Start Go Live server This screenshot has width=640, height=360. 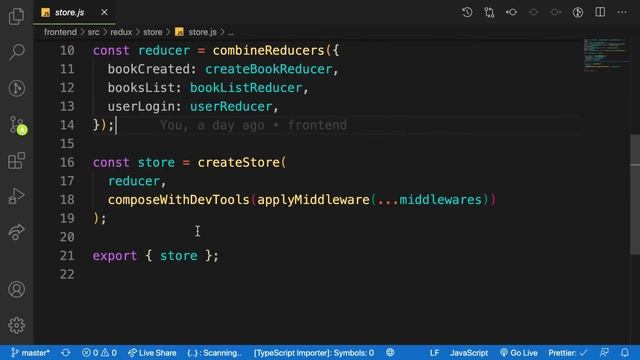tap(519, 353)
